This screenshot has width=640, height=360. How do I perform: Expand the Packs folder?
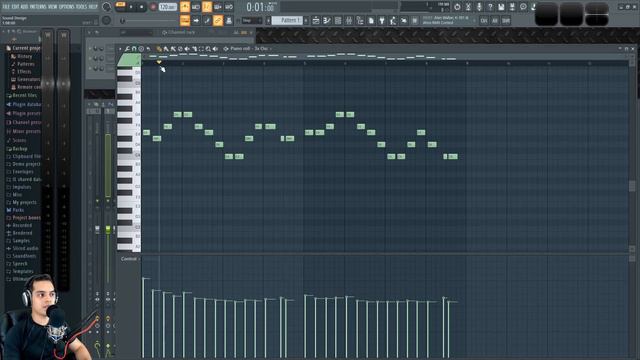click(15, 210)
